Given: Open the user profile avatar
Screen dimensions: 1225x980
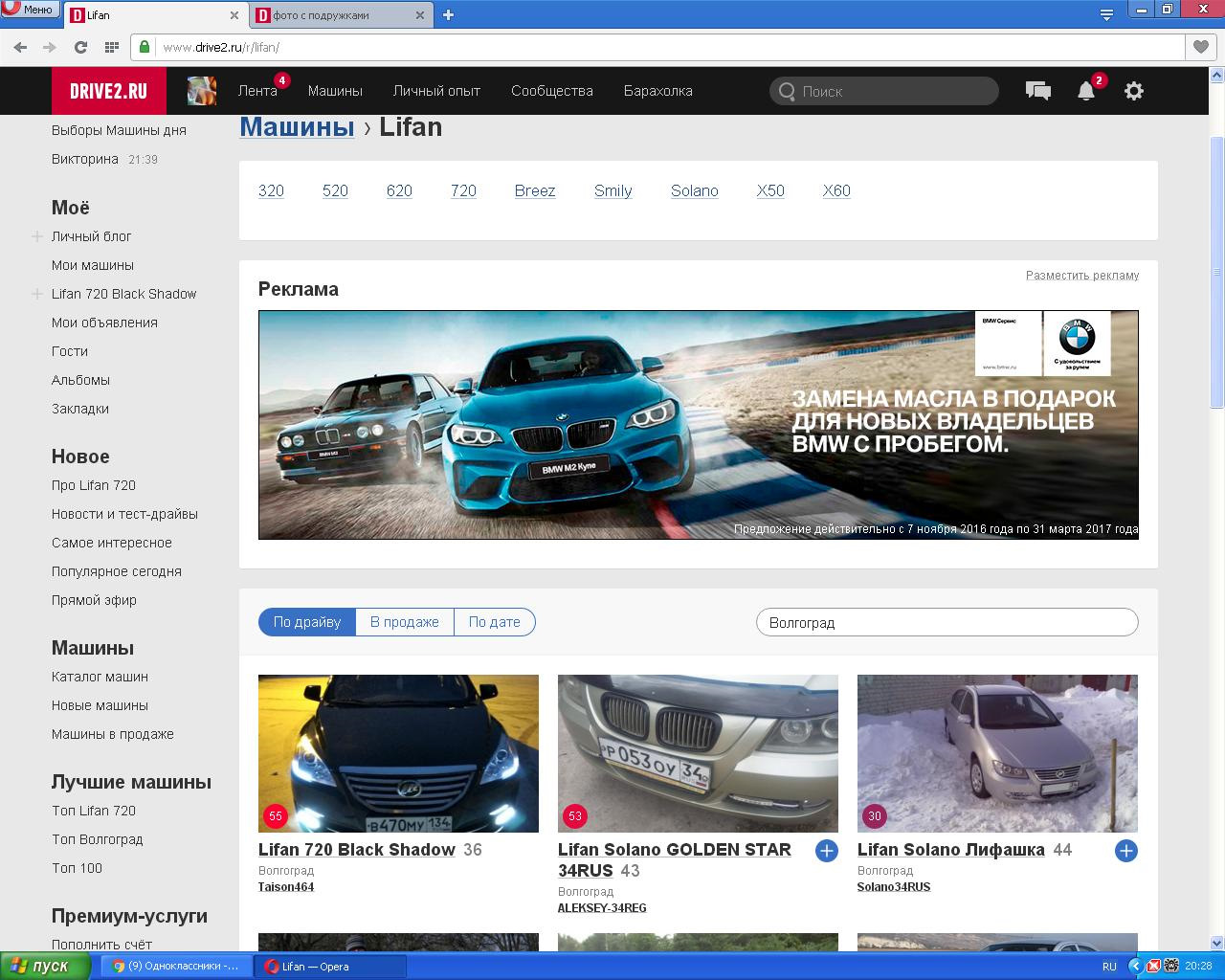Looking at the screenshot, I should [201, 91].
